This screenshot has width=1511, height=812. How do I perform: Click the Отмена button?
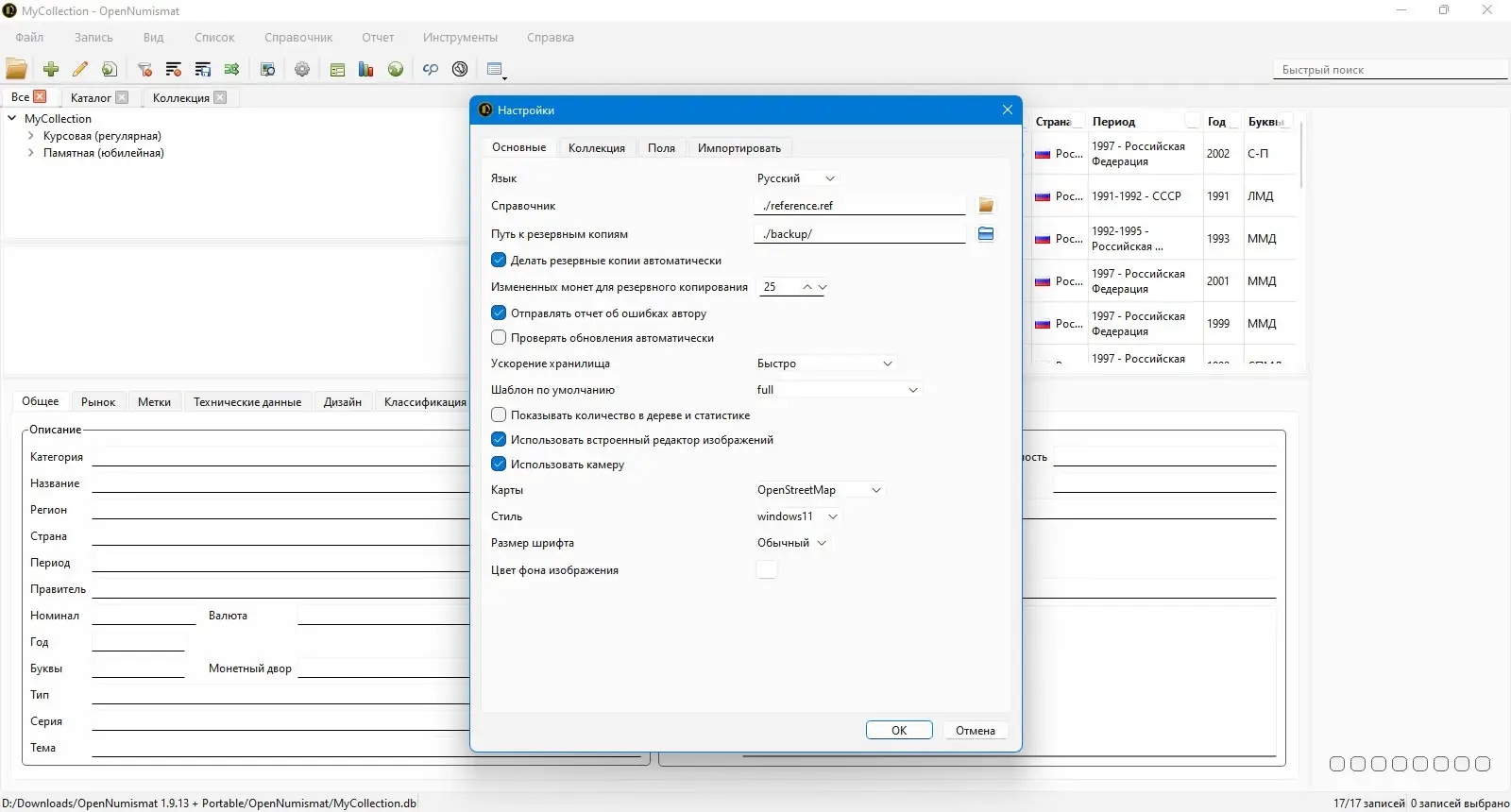click(976, 730)
